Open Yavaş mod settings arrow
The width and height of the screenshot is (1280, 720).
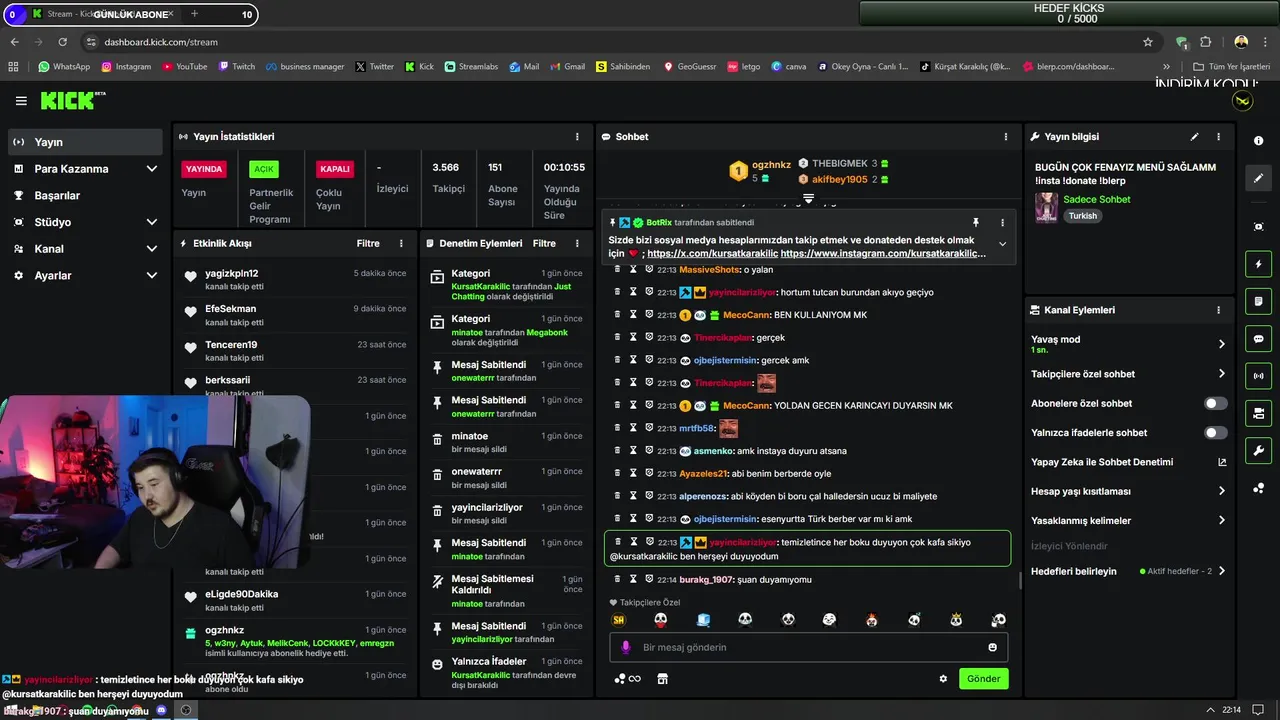(x=1221, y=344)
